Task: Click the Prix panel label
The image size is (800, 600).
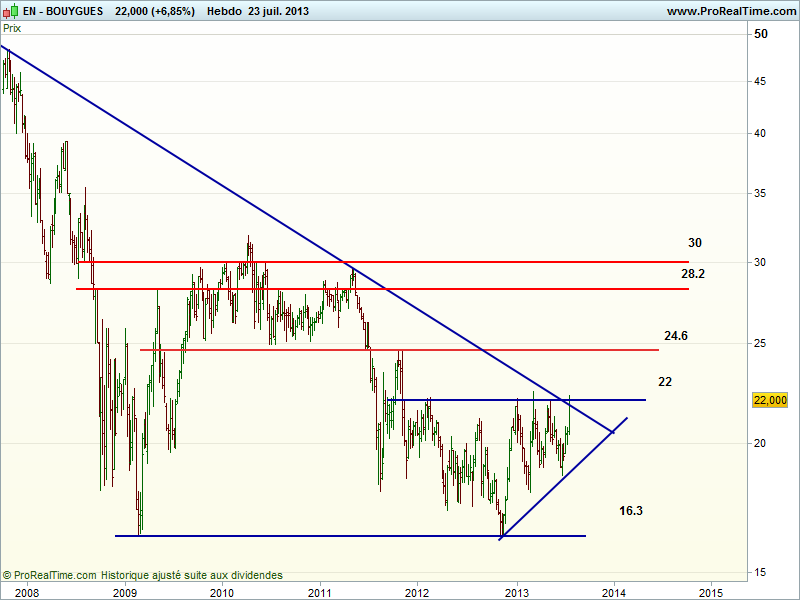Action: pyautogui.click(x=12, y=28)
